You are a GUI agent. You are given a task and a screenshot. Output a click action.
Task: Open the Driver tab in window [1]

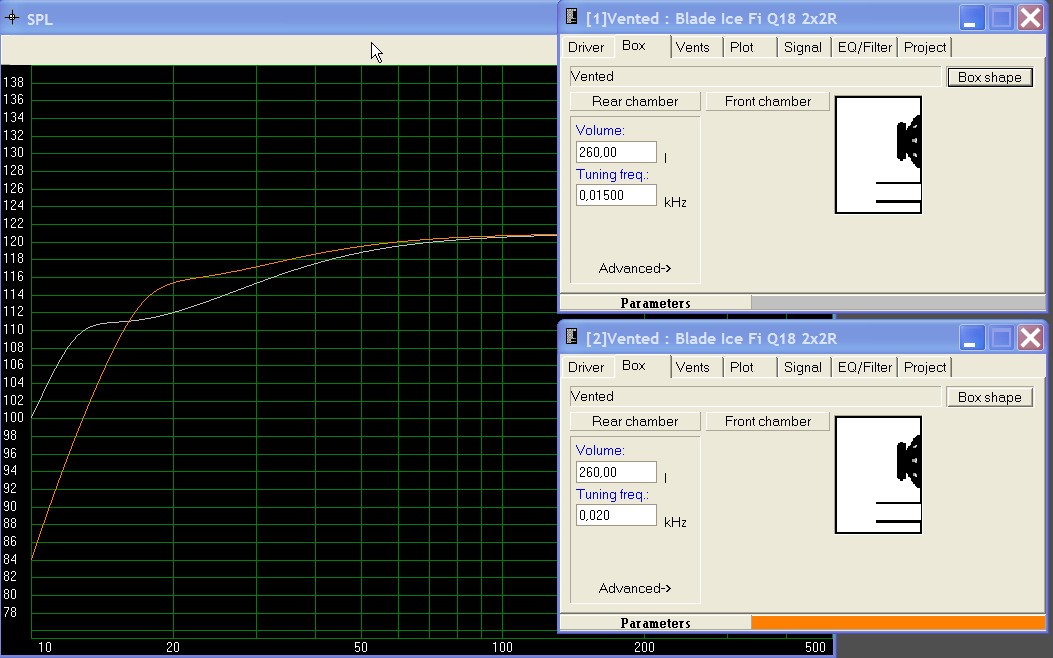click(586, 47)
